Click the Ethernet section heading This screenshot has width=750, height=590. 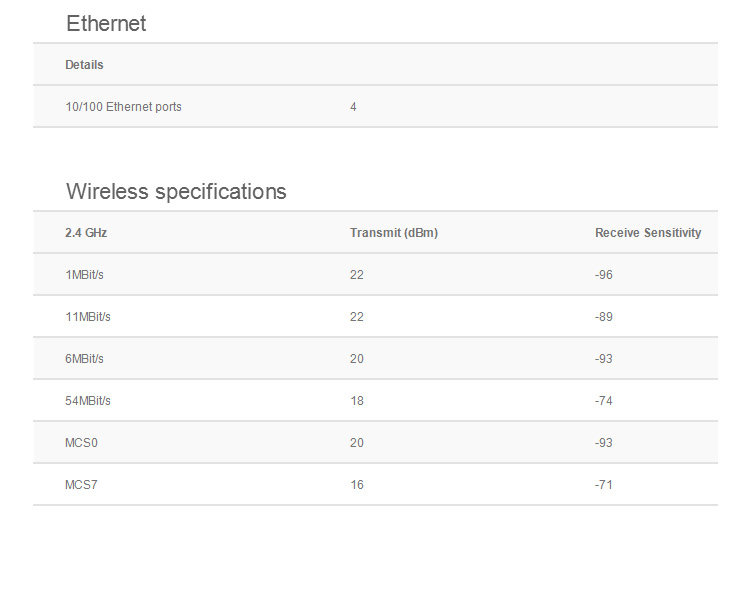point(106,24)
